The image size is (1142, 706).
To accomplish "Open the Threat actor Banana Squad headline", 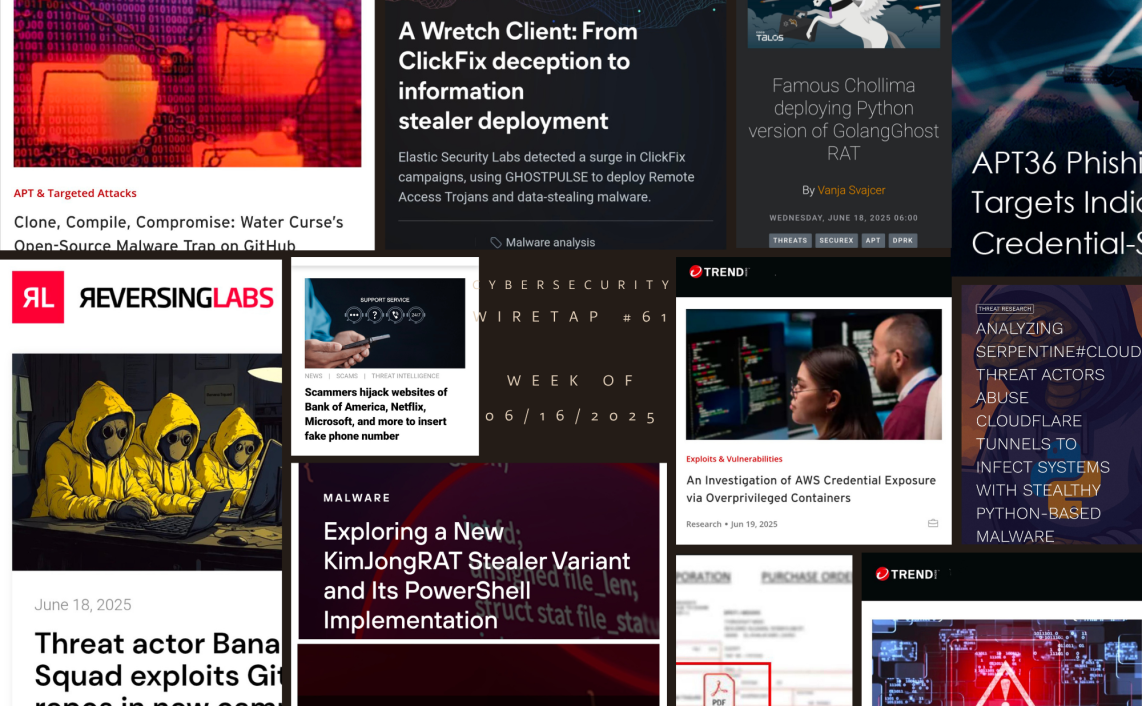I will tap(157, 671).
